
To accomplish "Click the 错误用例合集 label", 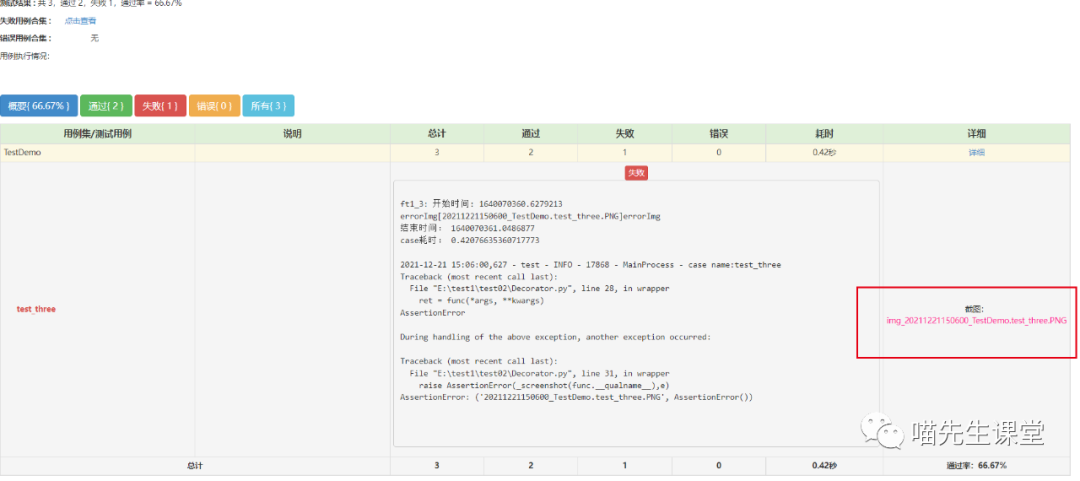I will point(25,38).
